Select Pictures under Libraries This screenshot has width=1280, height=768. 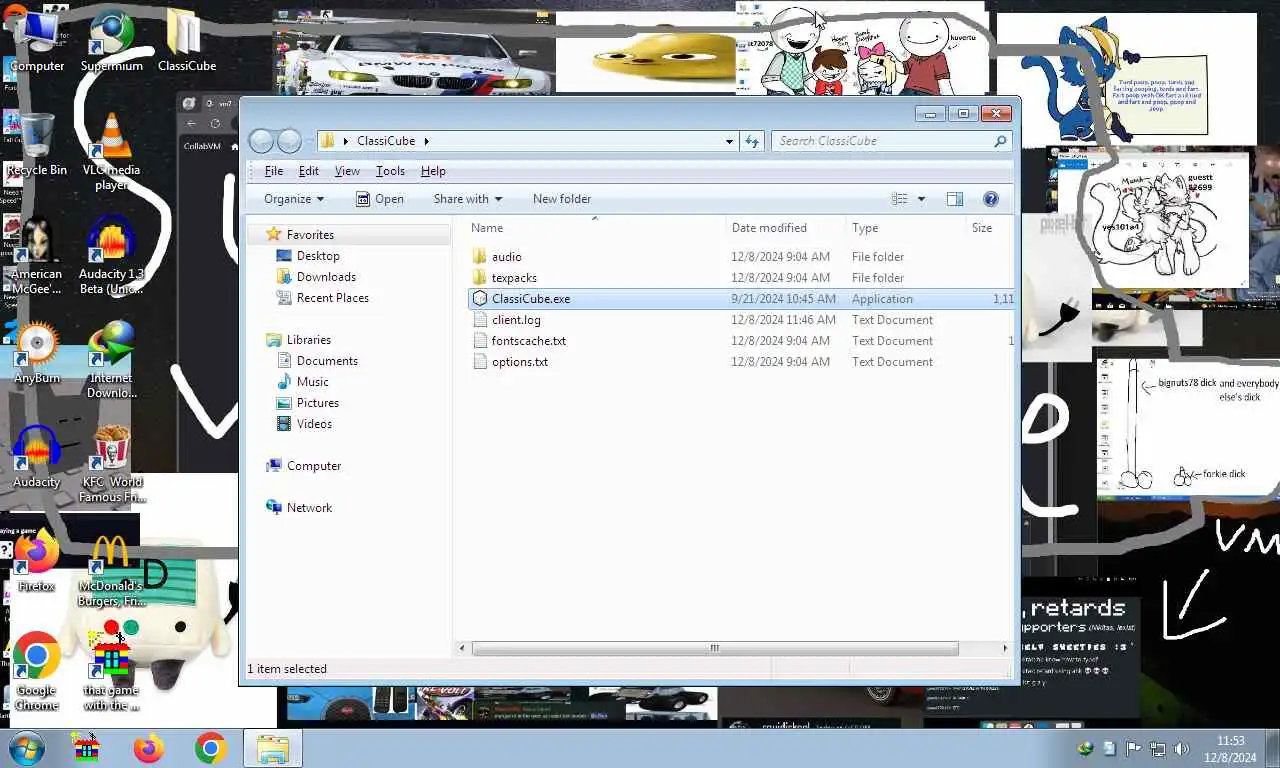pyautogui.click(x=318, y=403)
